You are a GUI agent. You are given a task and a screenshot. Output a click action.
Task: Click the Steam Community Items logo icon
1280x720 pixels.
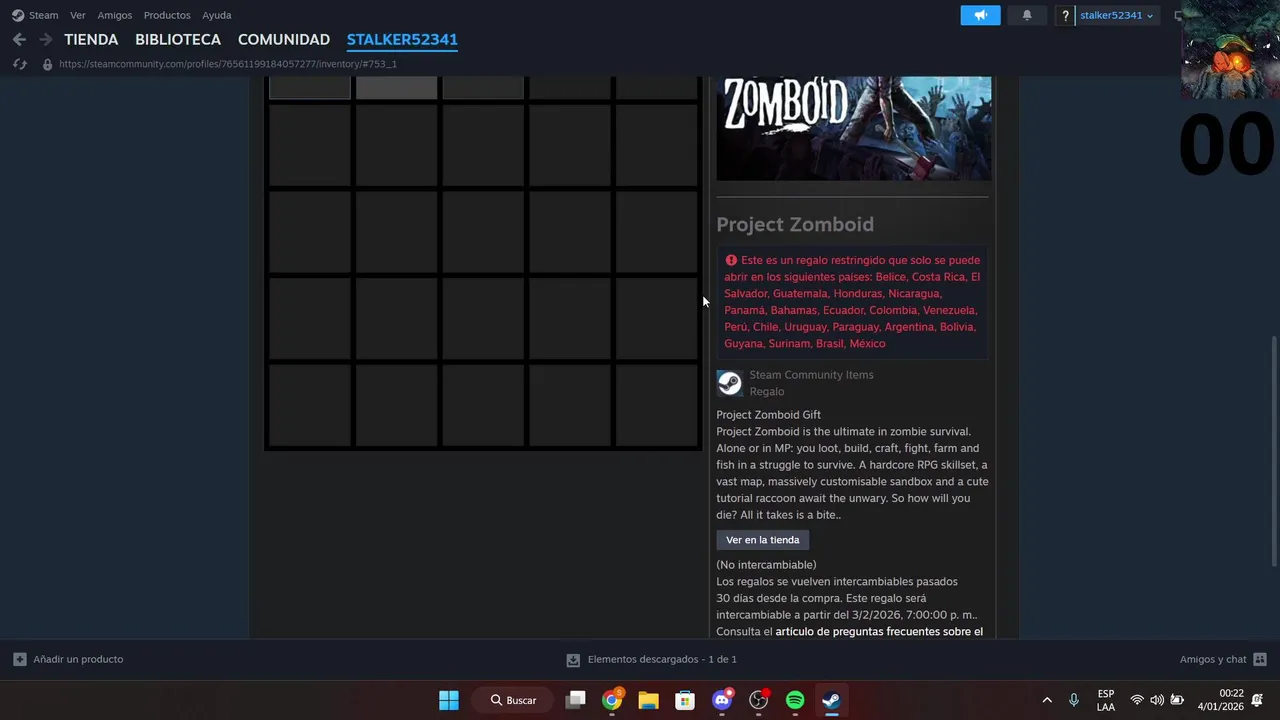point(729,383)
